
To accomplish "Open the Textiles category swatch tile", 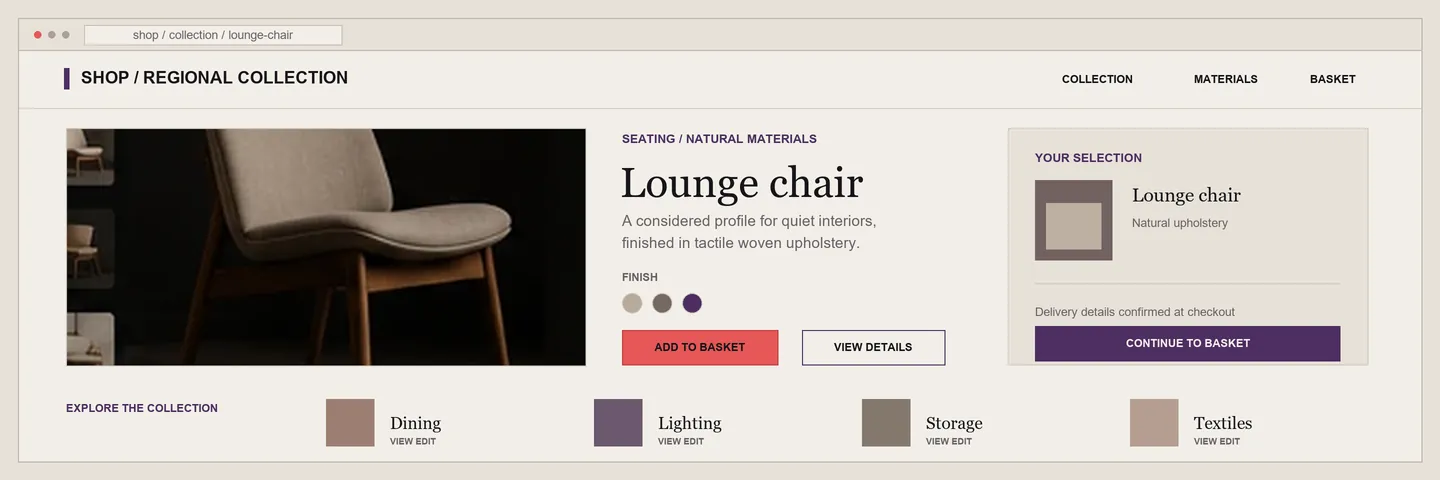I will [1154, 423].
